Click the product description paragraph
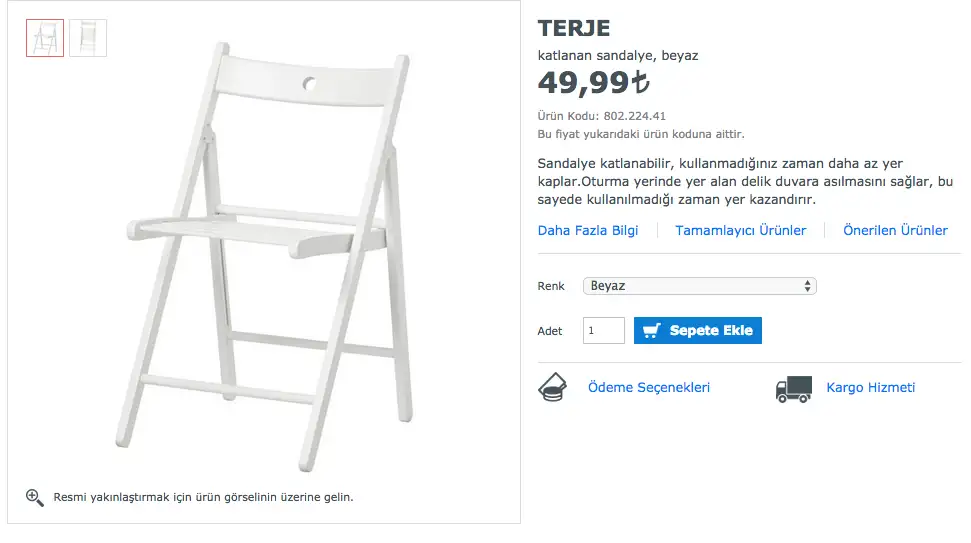The image size is (971, 543). (745, 181)
